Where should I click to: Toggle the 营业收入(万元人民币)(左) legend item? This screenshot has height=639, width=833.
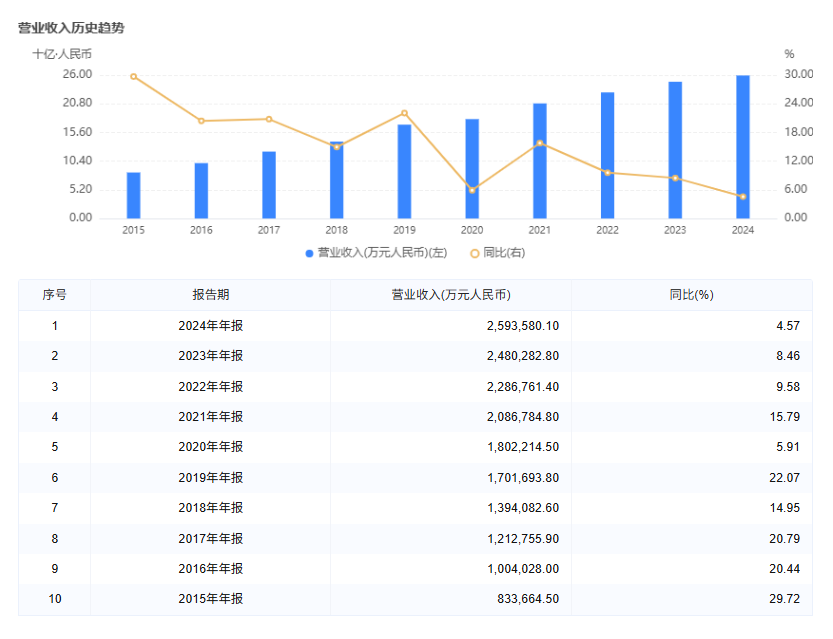point(377,253)
